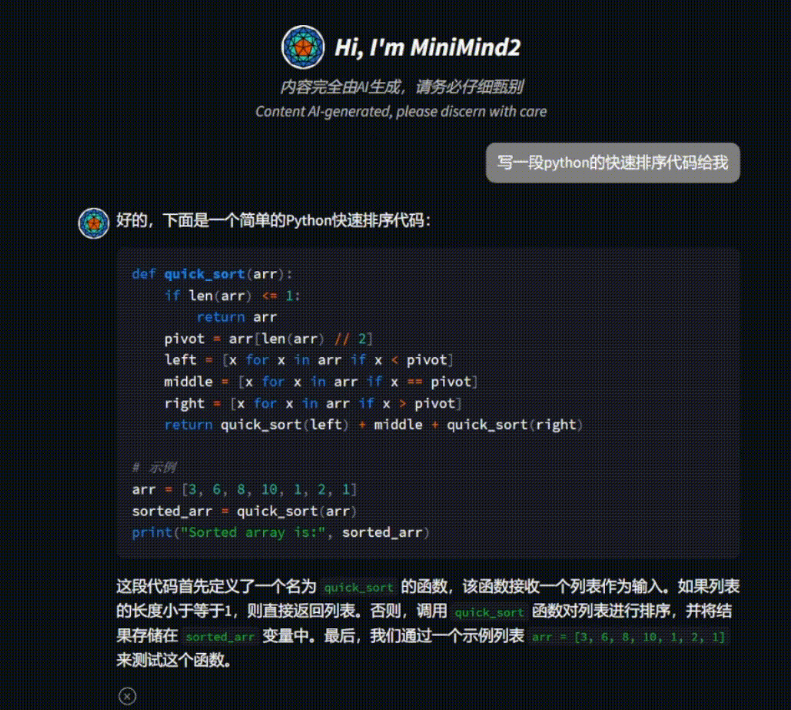This screenshot has height=710, width=791.
Task: Click the inline 'sorted_arr' code tag
Action: coord(220,637)
